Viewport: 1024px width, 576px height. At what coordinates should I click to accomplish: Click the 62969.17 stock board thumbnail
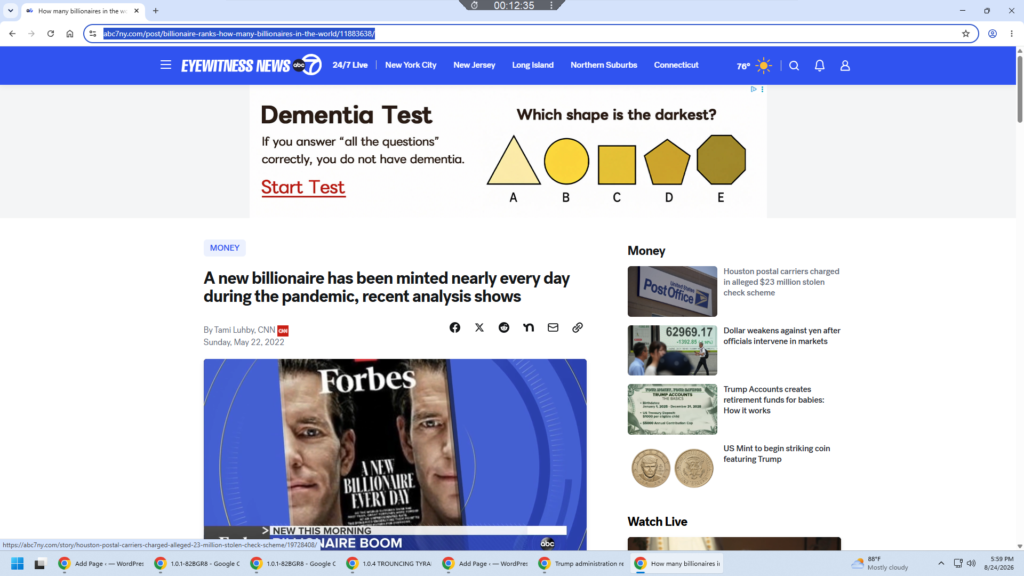(672, 350)
